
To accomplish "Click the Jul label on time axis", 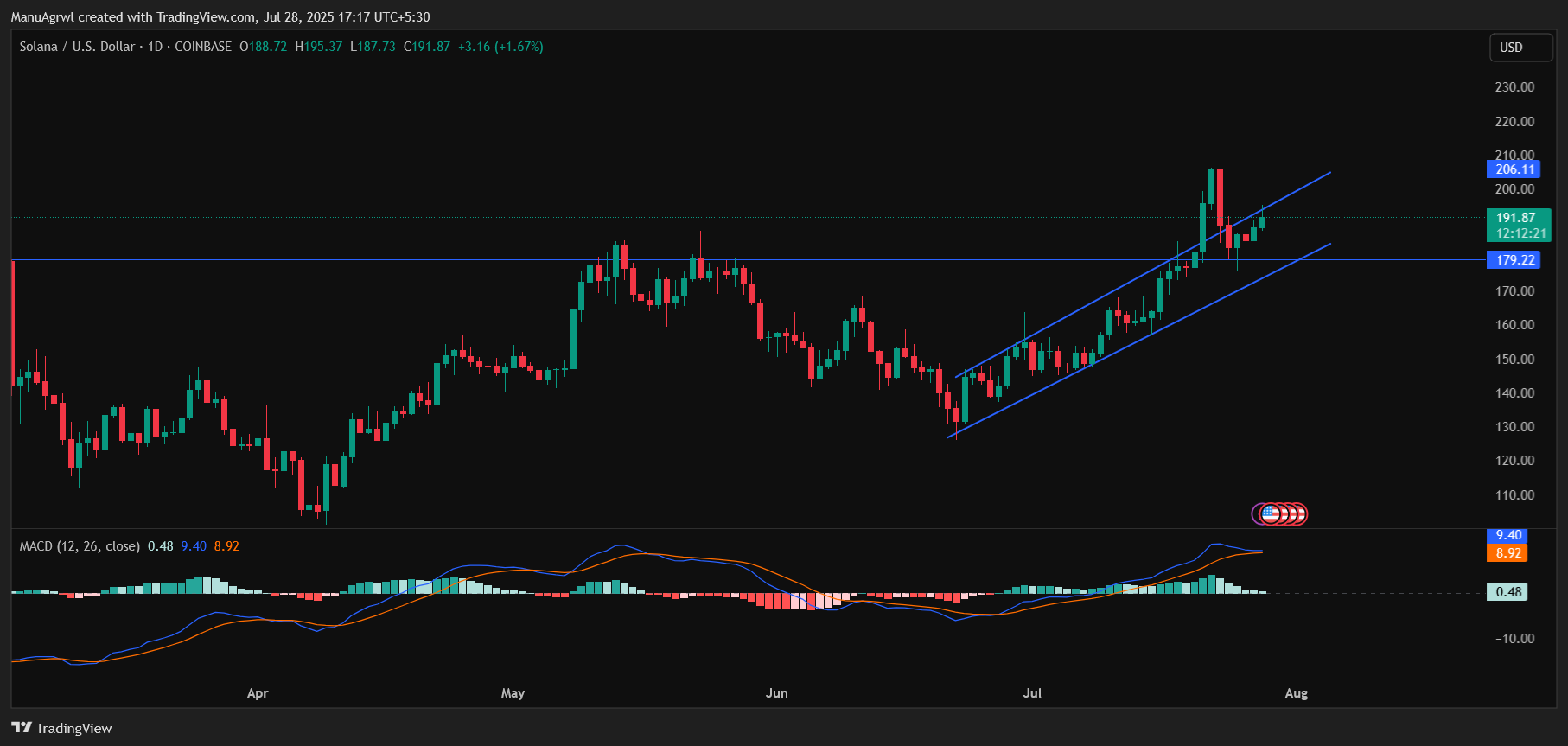I will (1032, 693).
